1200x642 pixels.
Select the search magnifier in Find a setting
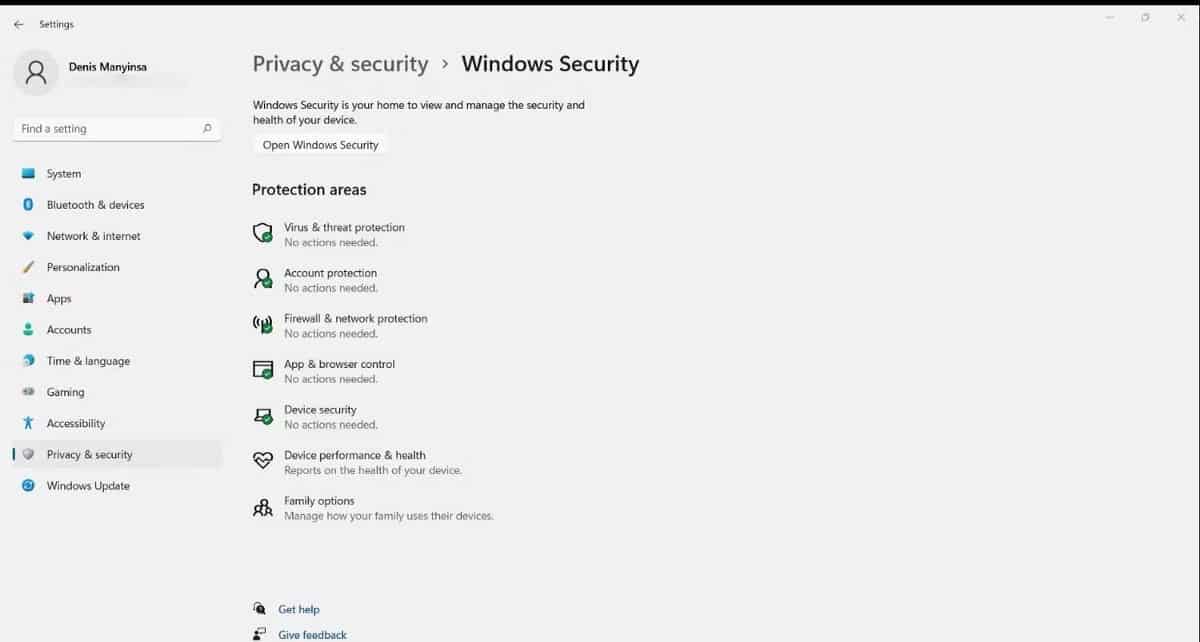[206, 128]
